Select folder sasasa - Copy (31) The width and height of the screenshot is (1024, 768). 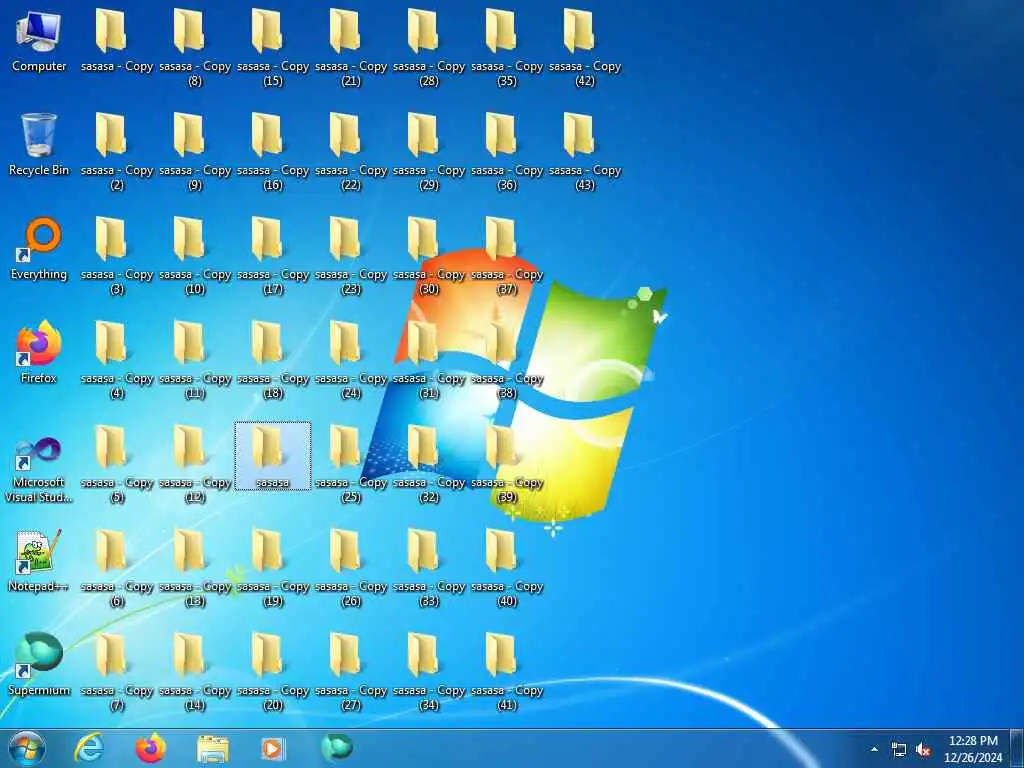tap(428, 360)
